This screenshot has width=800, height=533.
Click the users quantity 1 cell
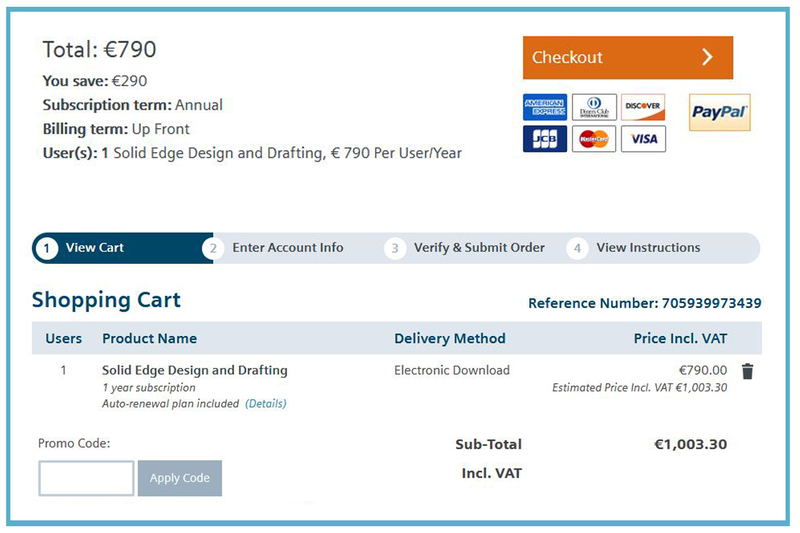(63, 370)
